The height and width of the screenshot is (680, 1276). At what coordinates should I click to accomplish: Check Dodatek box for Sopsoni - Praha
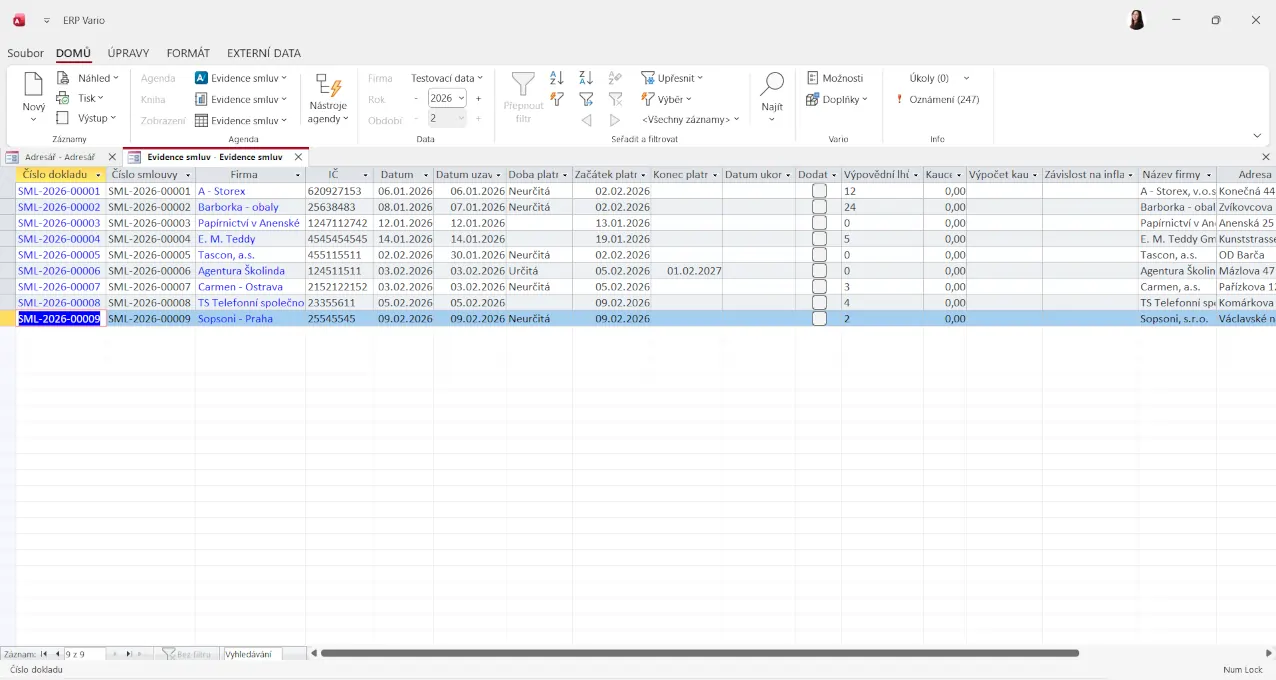pos(819,319)
